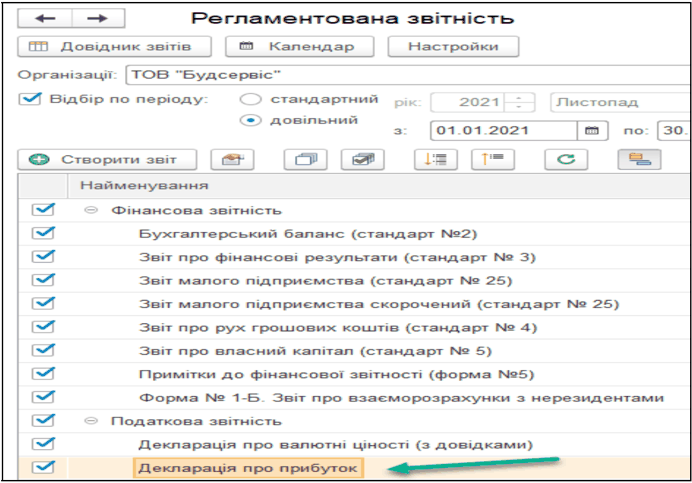Image resolution: width=692 pixels, height=483 pixels.
Task: Click the check all reports icon
Action: pyautogui.click(x=363, y=159)
